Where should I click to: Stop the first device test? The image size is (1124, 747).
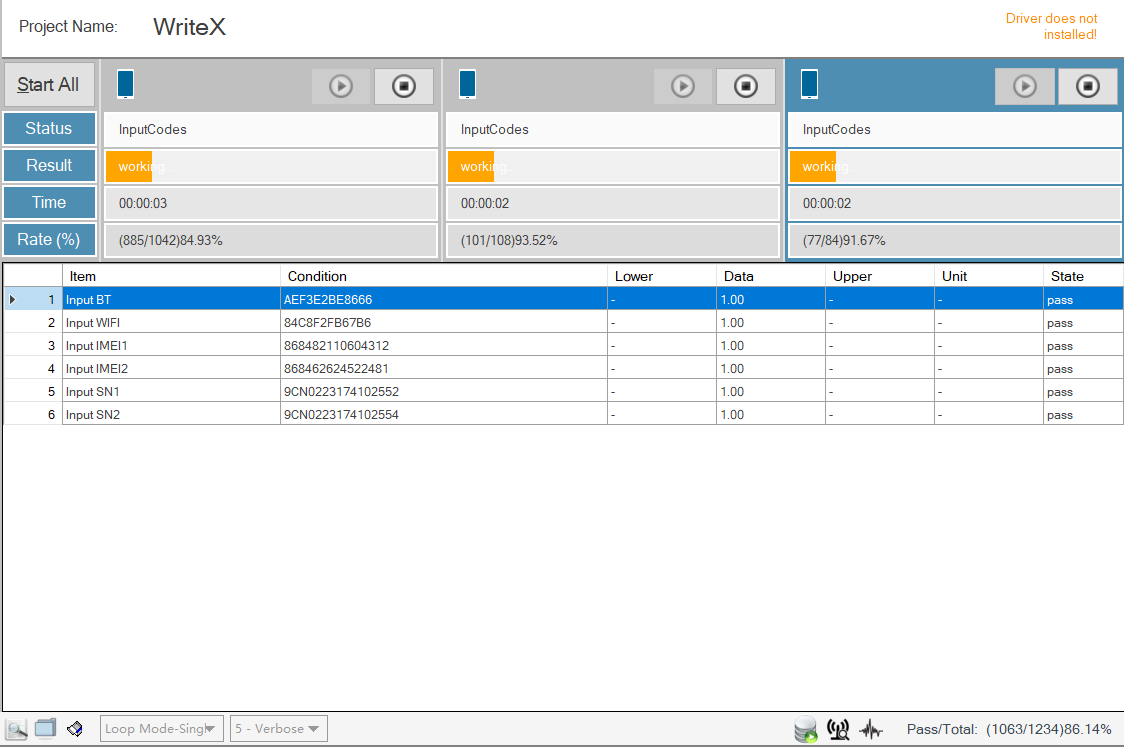coord(404,86)
